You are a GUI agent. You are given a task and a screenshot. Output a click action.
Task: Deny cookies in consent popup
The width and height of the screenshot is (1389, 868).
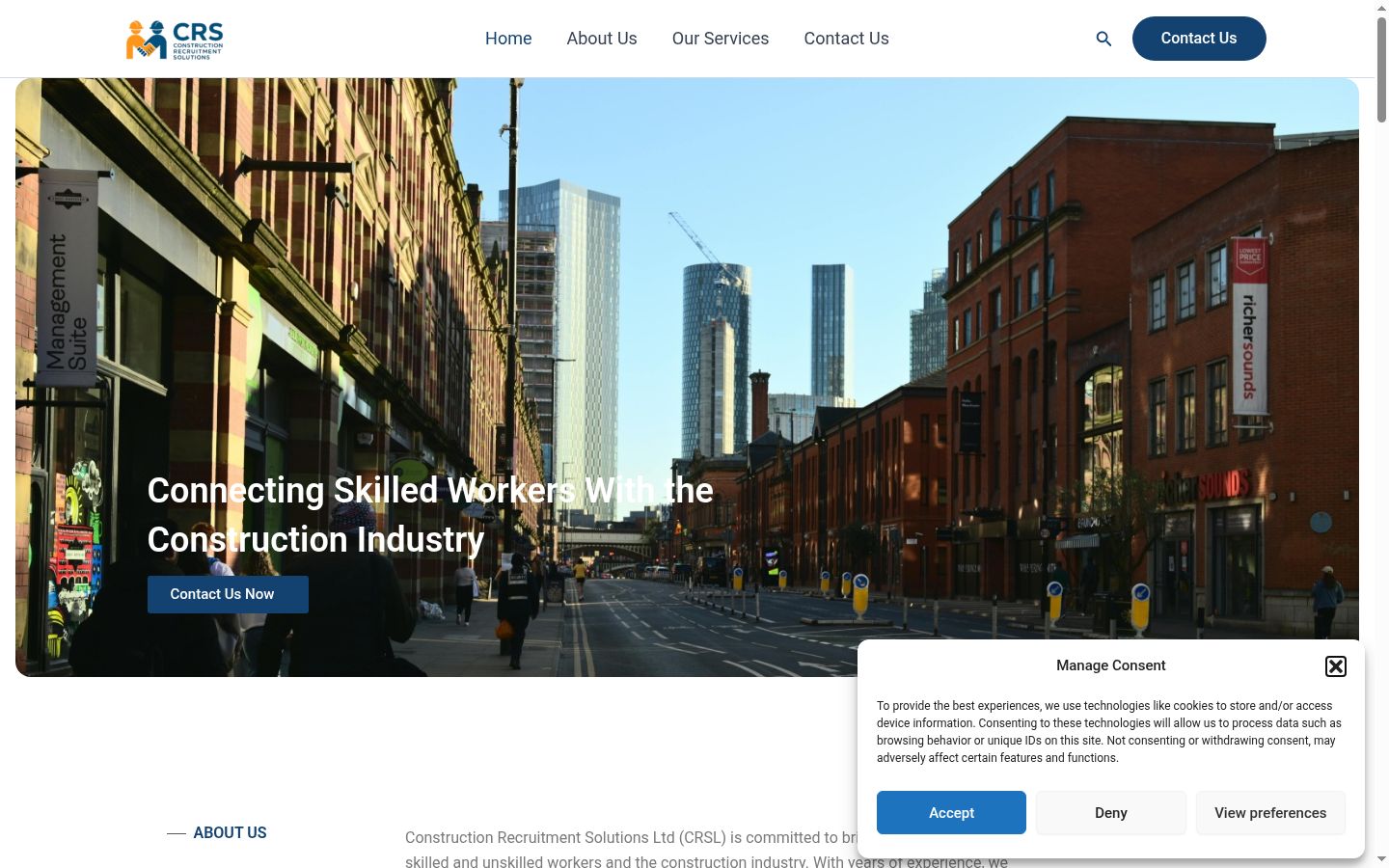[x=1111, y=813]
